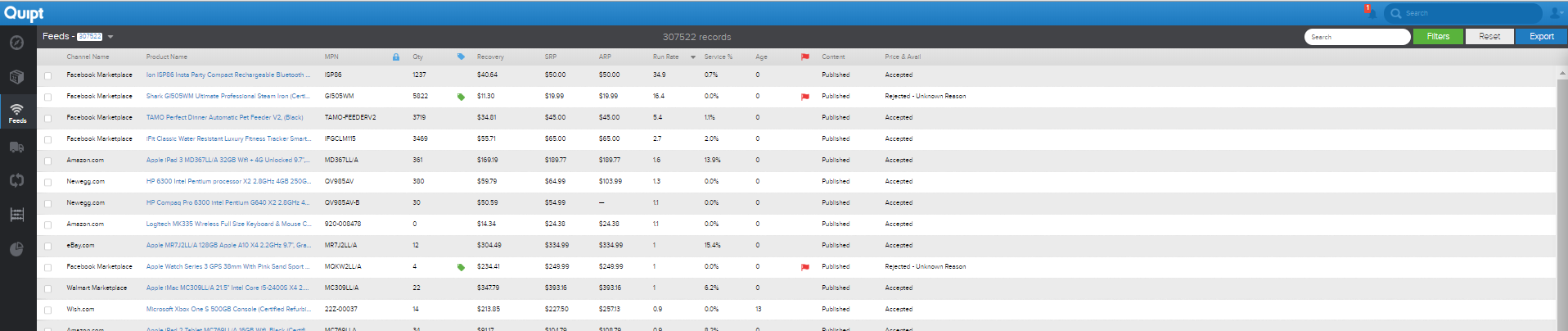Image resolution: width=1568 pixels, height=331 pixels.
Task: Click the white feeds Search field
Action: (1357, 37)
